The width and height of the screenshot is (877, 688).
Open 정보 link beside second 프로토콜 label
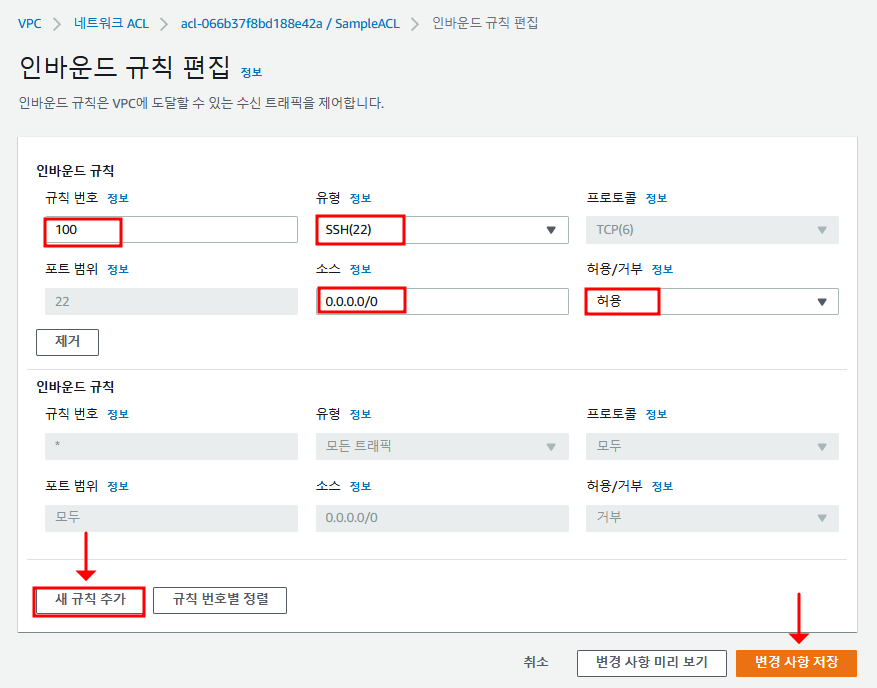(x=656, y=414)
